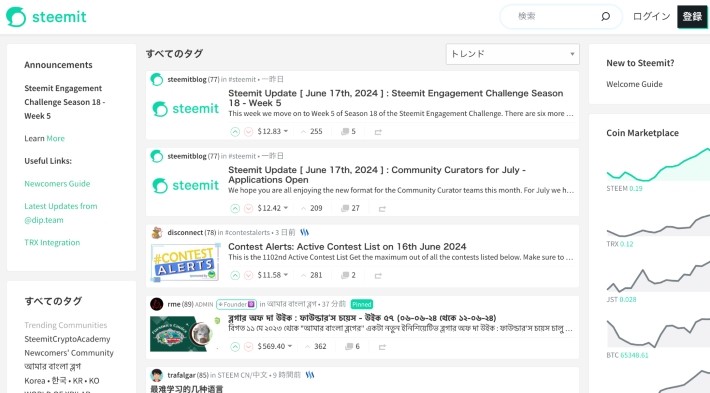Select SteemitCryptoAcademy community
The width and height of the screenshot is (710, 393).
pyautogui.click(x=67, y=339)
